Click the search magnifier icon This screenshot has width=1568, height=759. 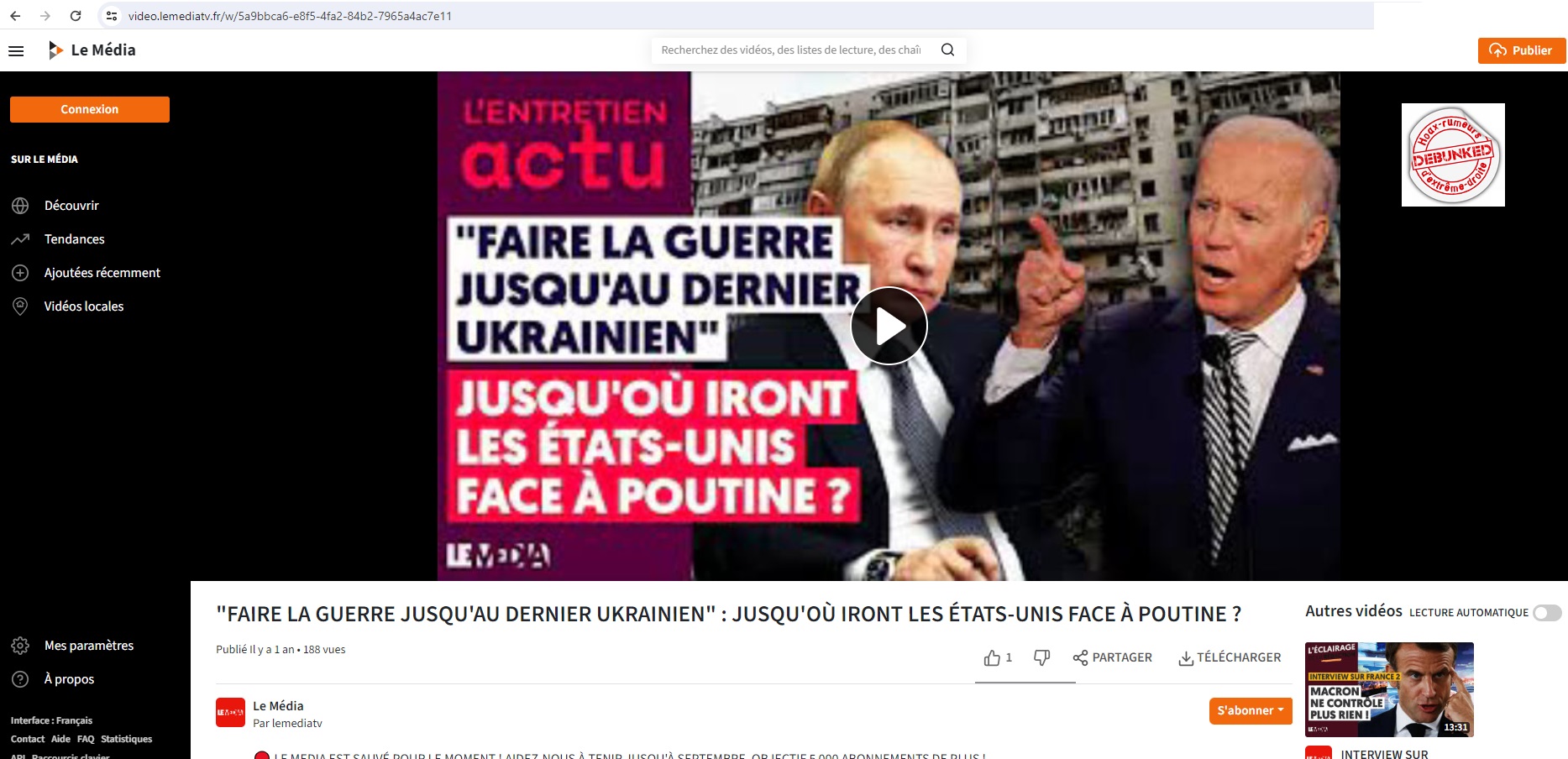(x=947, y=50)
